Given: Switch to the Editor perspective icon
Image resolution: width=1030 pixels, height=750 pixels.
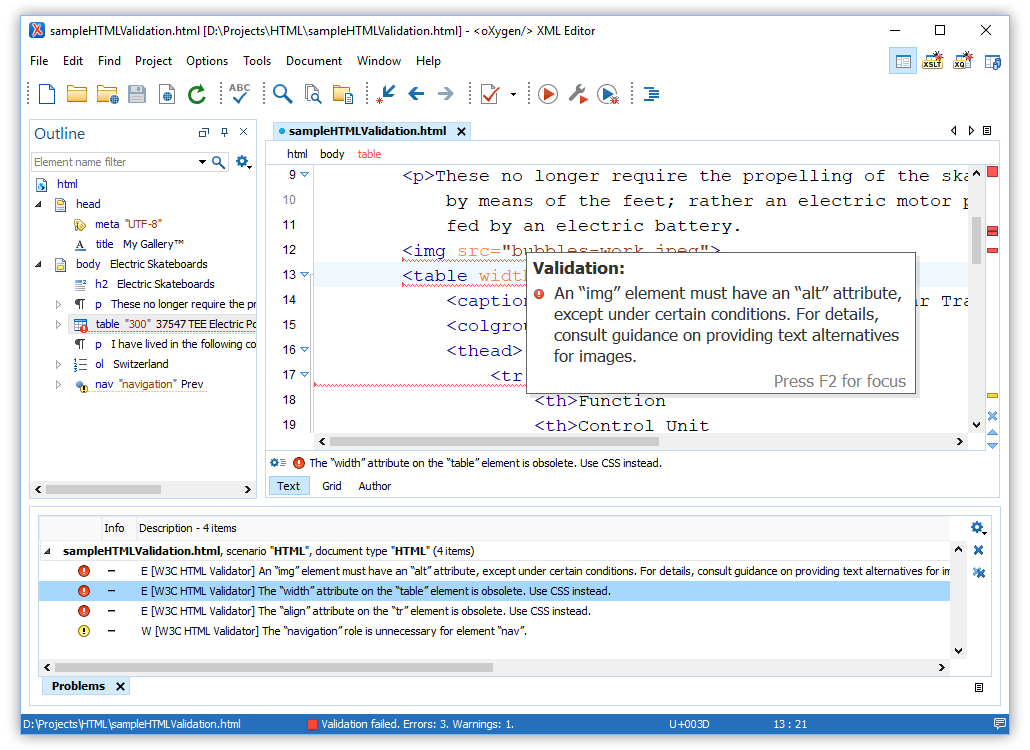Looking at the screenshot, I should point(903,62).
